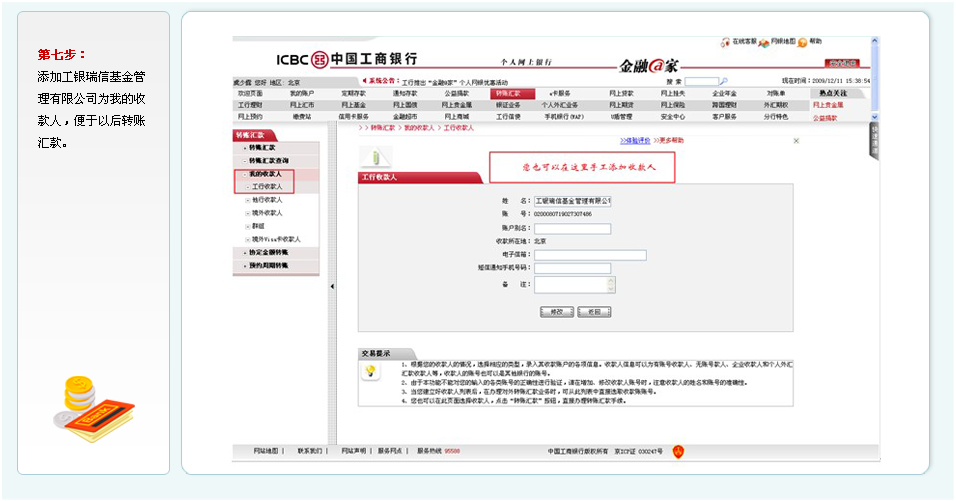Open the 网上保险 menu item
Image resolution: width=956 pixels, height=501 pixels.
[672, 105]
